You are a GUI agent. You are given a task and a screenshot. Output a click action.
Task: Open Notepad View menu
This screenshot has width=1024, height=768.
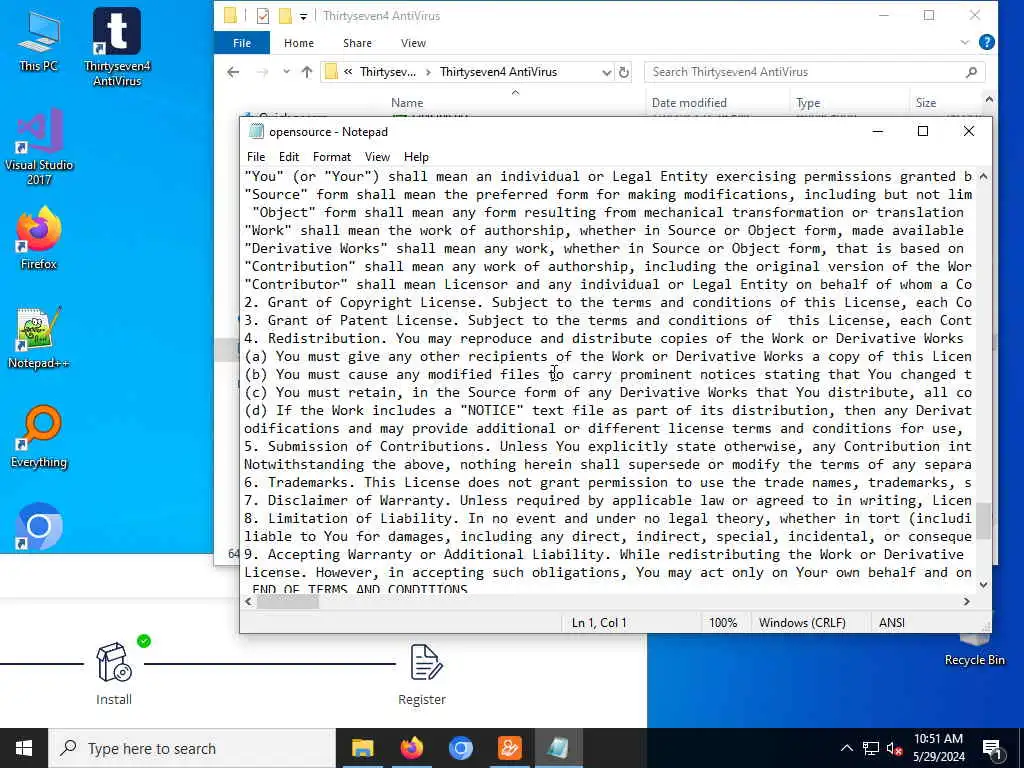377,157
